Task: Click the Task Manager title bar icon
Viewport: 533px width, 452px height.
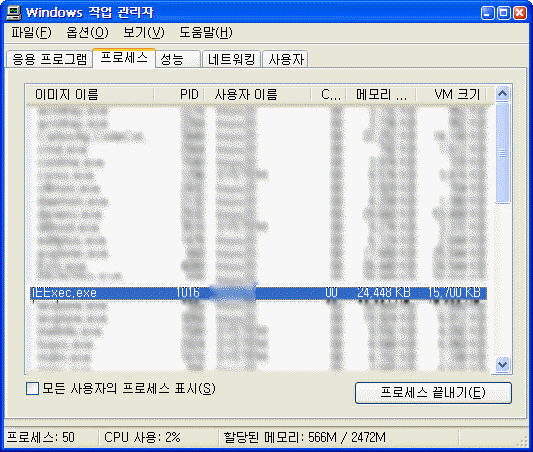Action: click(x=14, y=13)
